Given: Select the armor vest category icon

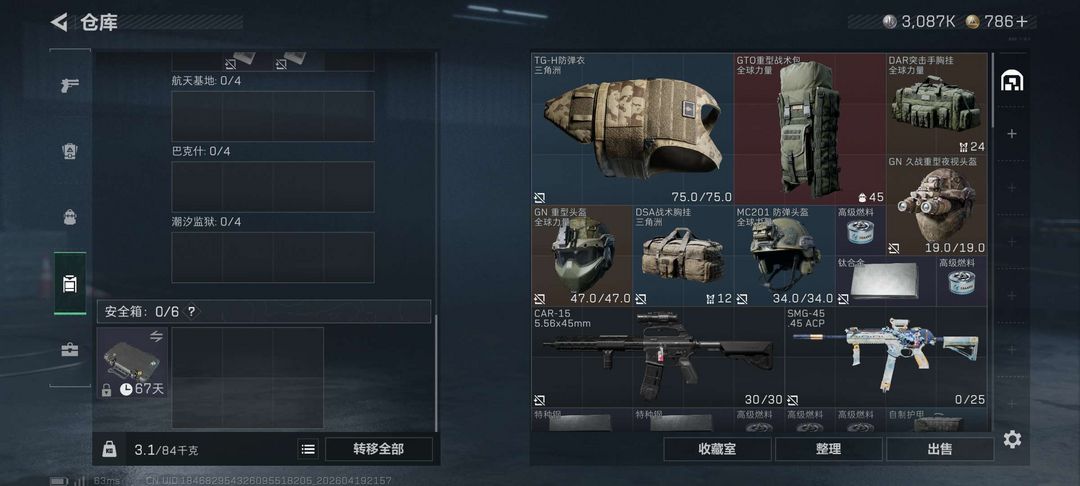Looking at the screenshot, I should [70, 151].
